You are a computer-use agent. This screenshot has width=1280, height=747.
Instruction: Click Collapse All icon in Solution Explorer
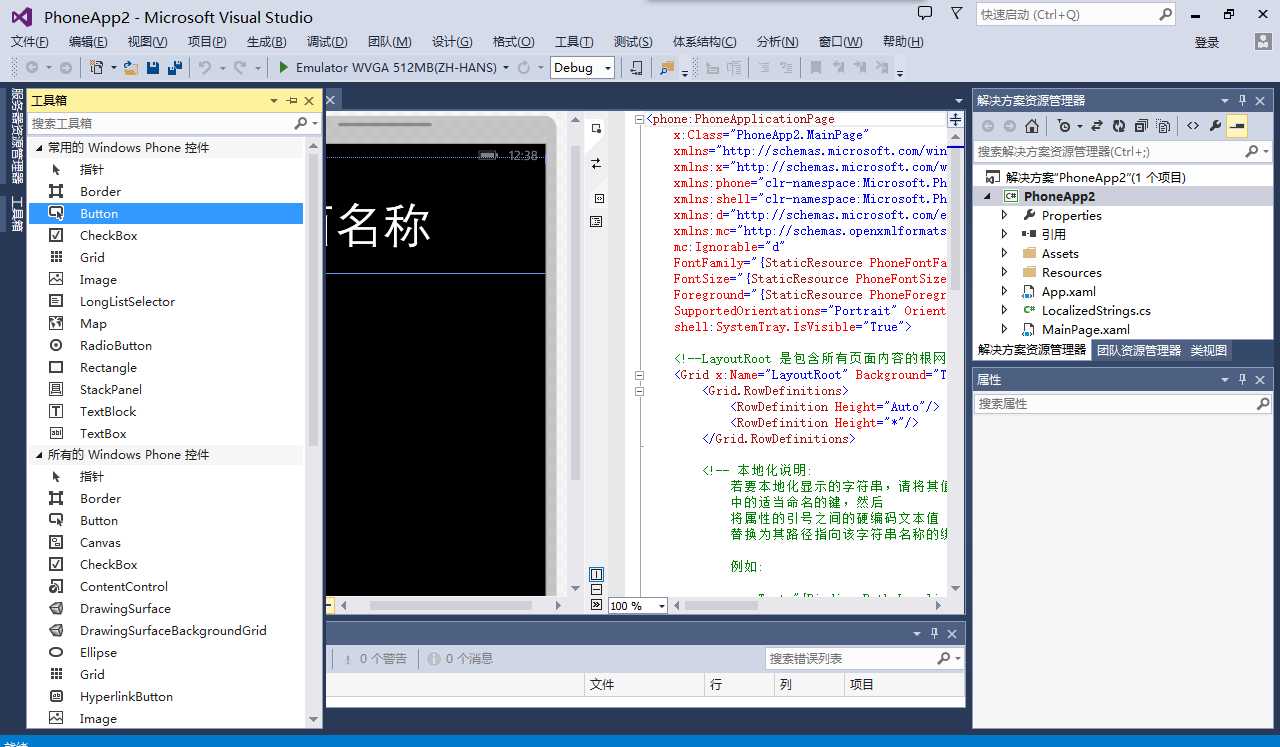[1141, 126]
